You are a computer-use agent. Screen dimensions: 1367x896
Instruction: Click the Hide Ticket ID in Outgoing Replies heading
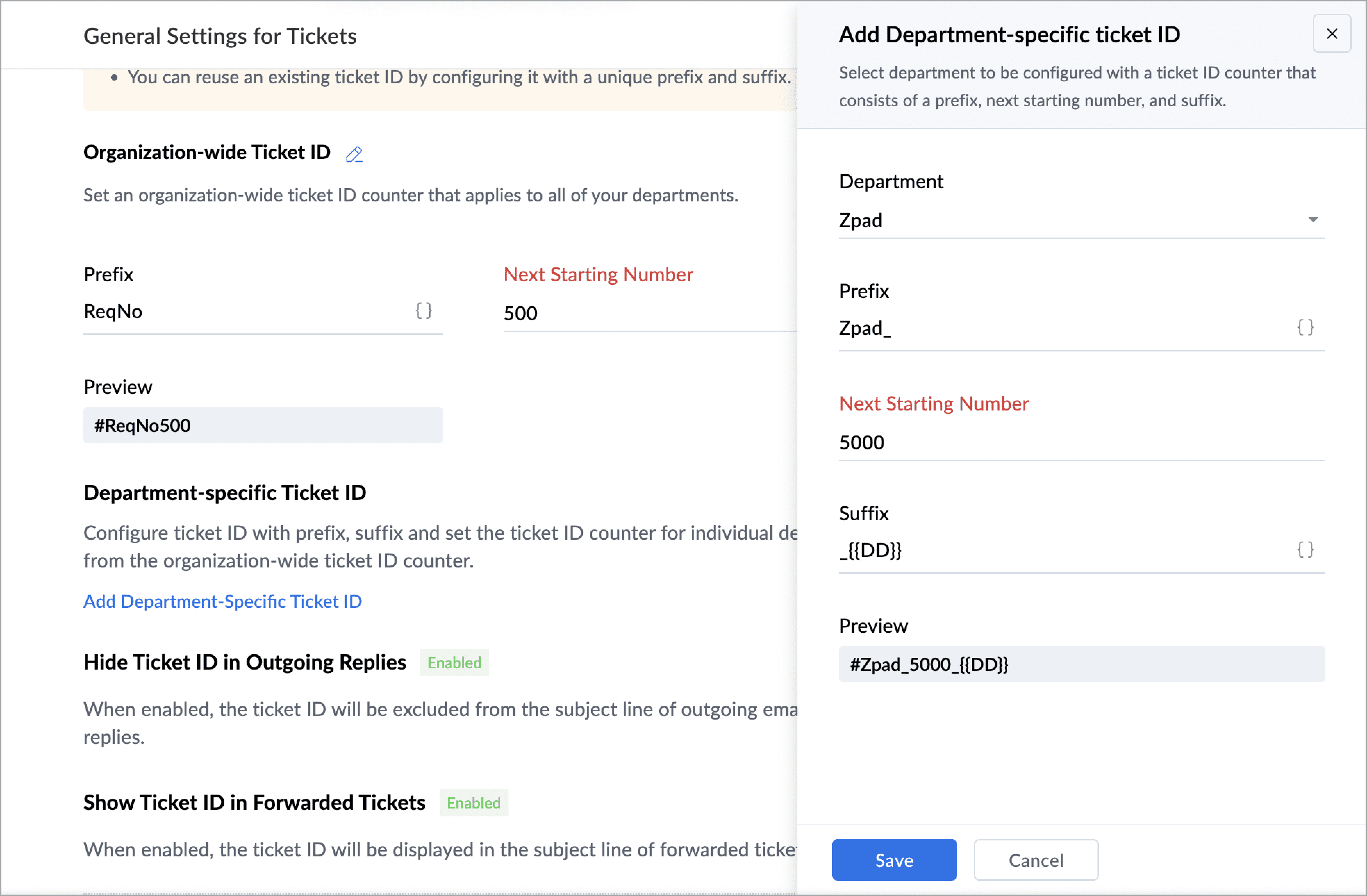245,662
